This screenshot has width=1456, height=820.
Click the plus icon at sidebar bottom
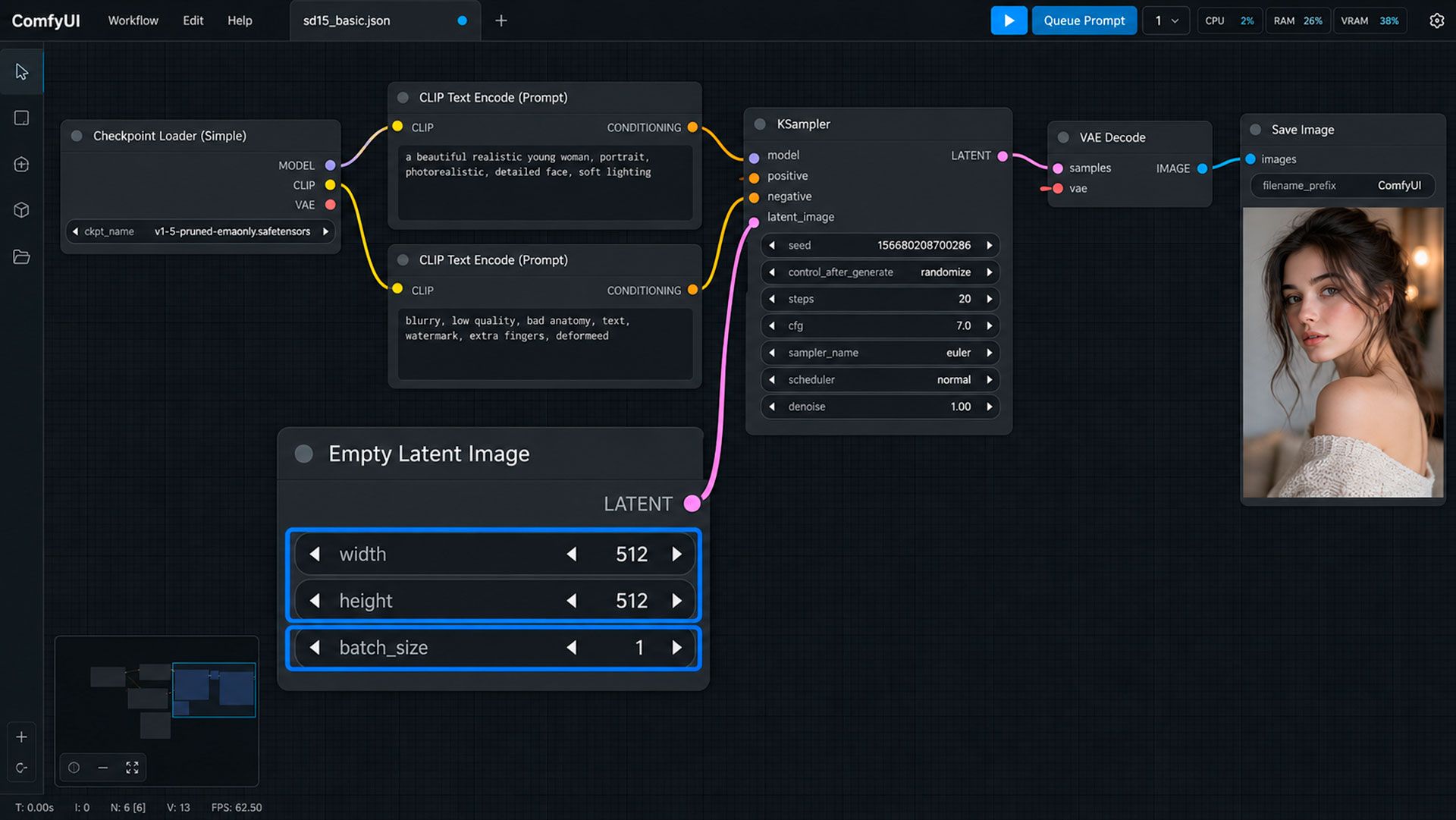pos(21,737)
